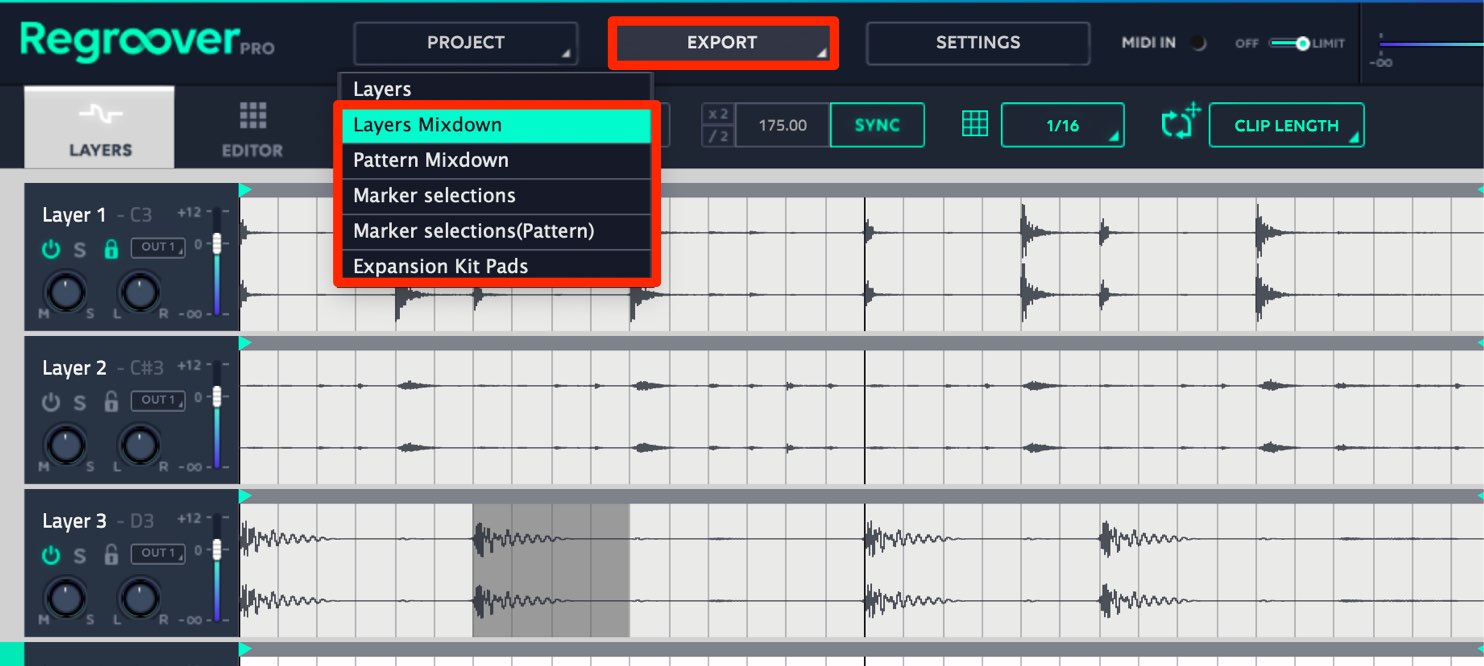Click Layer 3 start marker triangle

pyautogui.click(x=246, y=496)
